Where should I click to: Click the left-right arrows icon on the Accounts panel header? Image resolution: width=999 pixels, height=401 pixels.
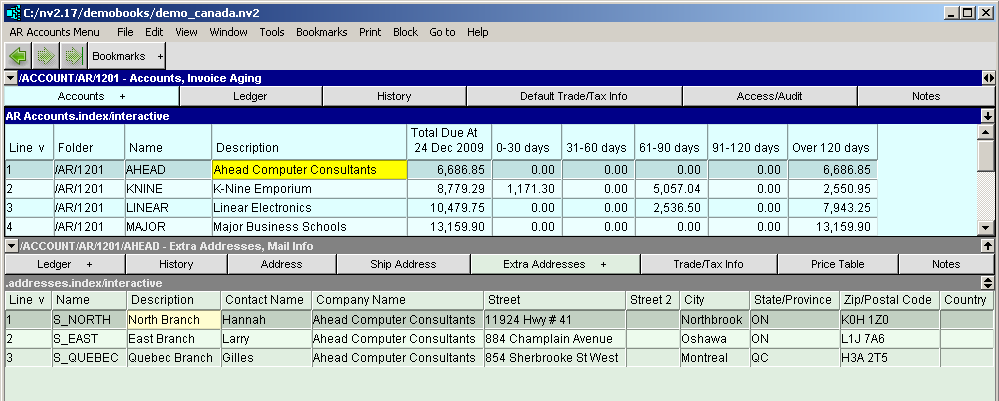tap(988, 77)
